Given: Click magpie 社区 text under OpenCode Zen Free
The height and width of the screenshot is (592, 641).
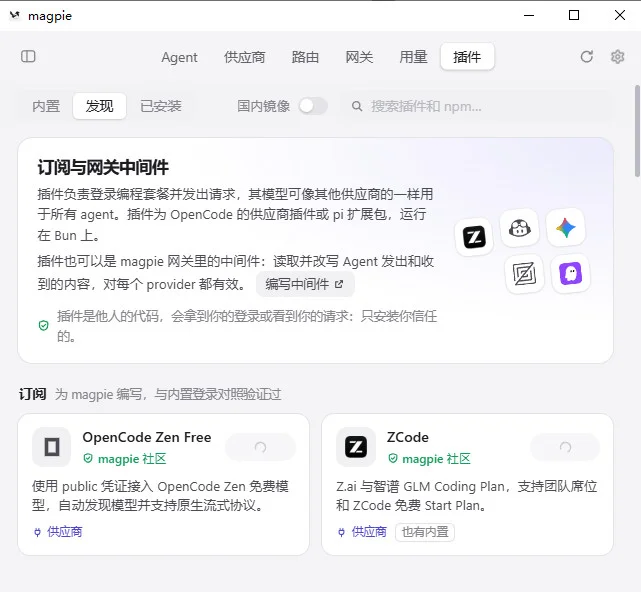Looking at the screenshot, I should point(132,459).
